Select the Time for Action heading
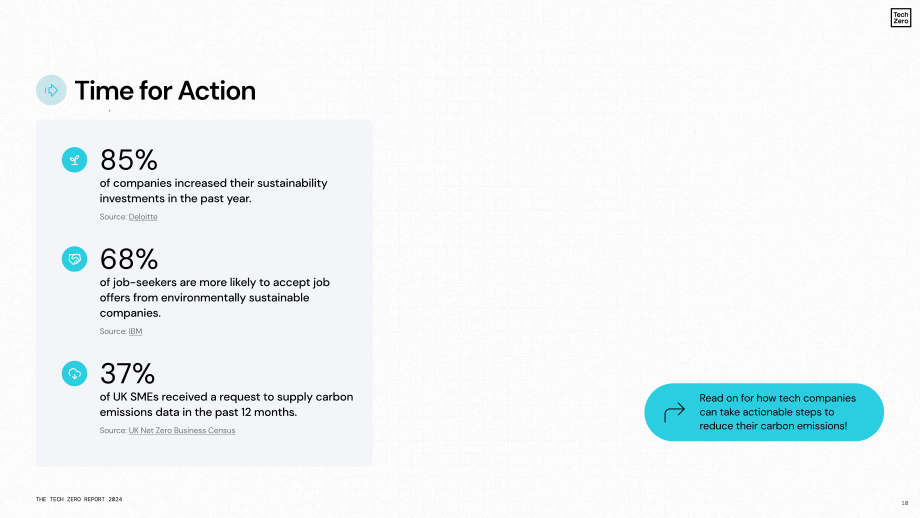This screenshot has width=920, height=518. [x=165, y=91]
